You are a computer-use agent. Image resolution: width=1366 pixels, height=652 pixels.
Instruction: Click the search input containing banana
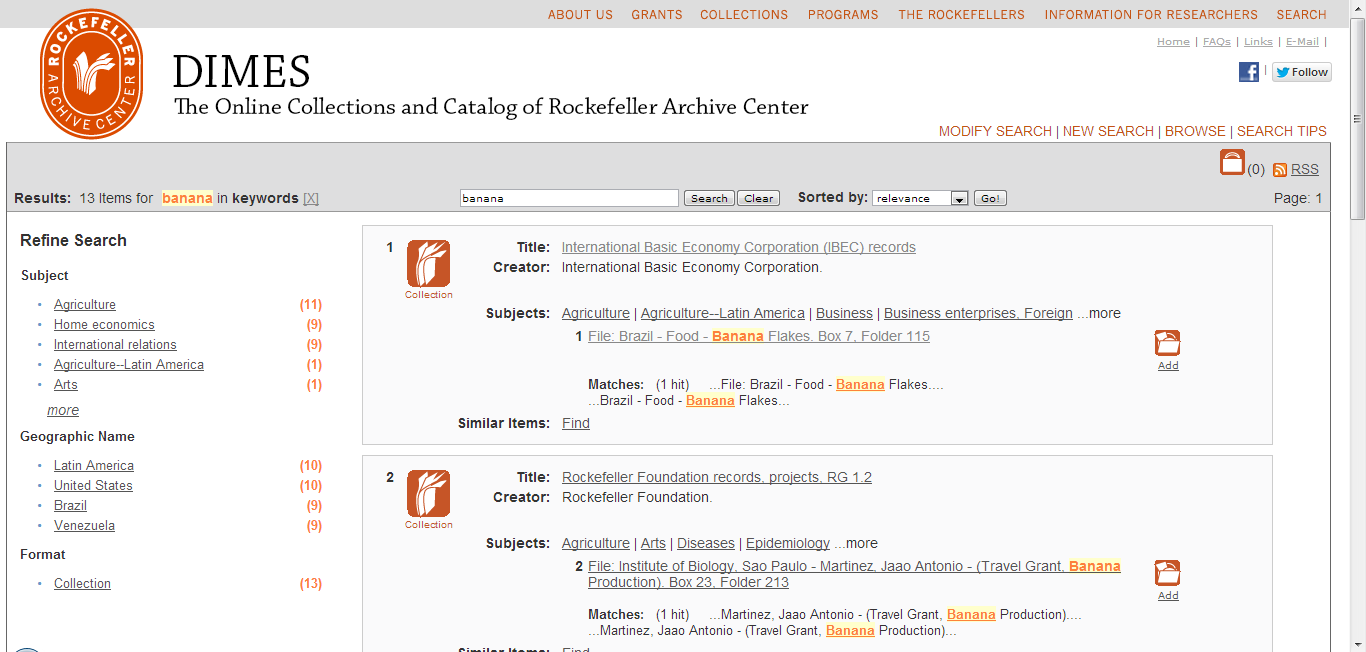[569, 198]
